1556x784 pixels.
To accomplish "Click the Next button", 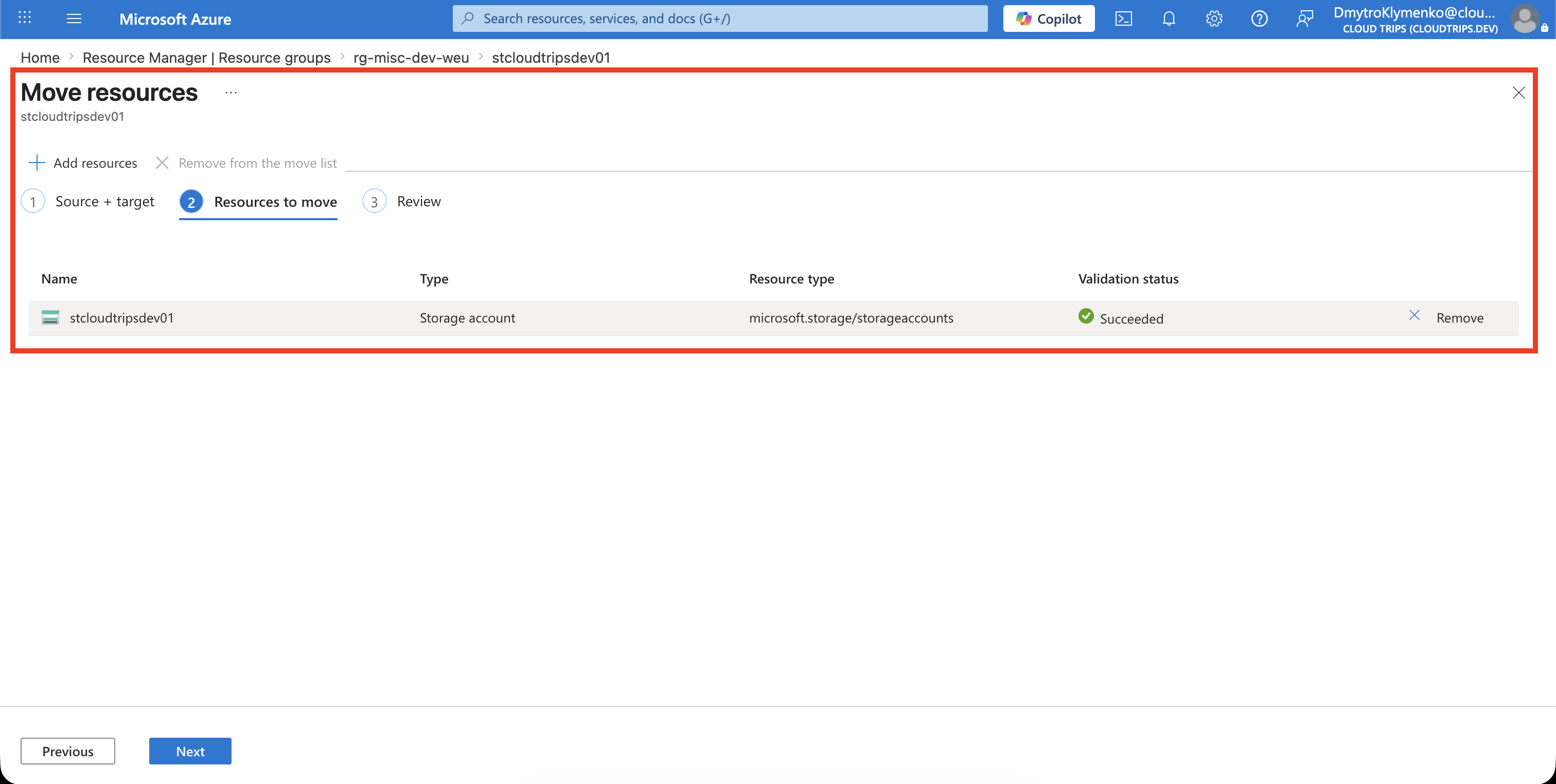I will (x=190, y=751).
